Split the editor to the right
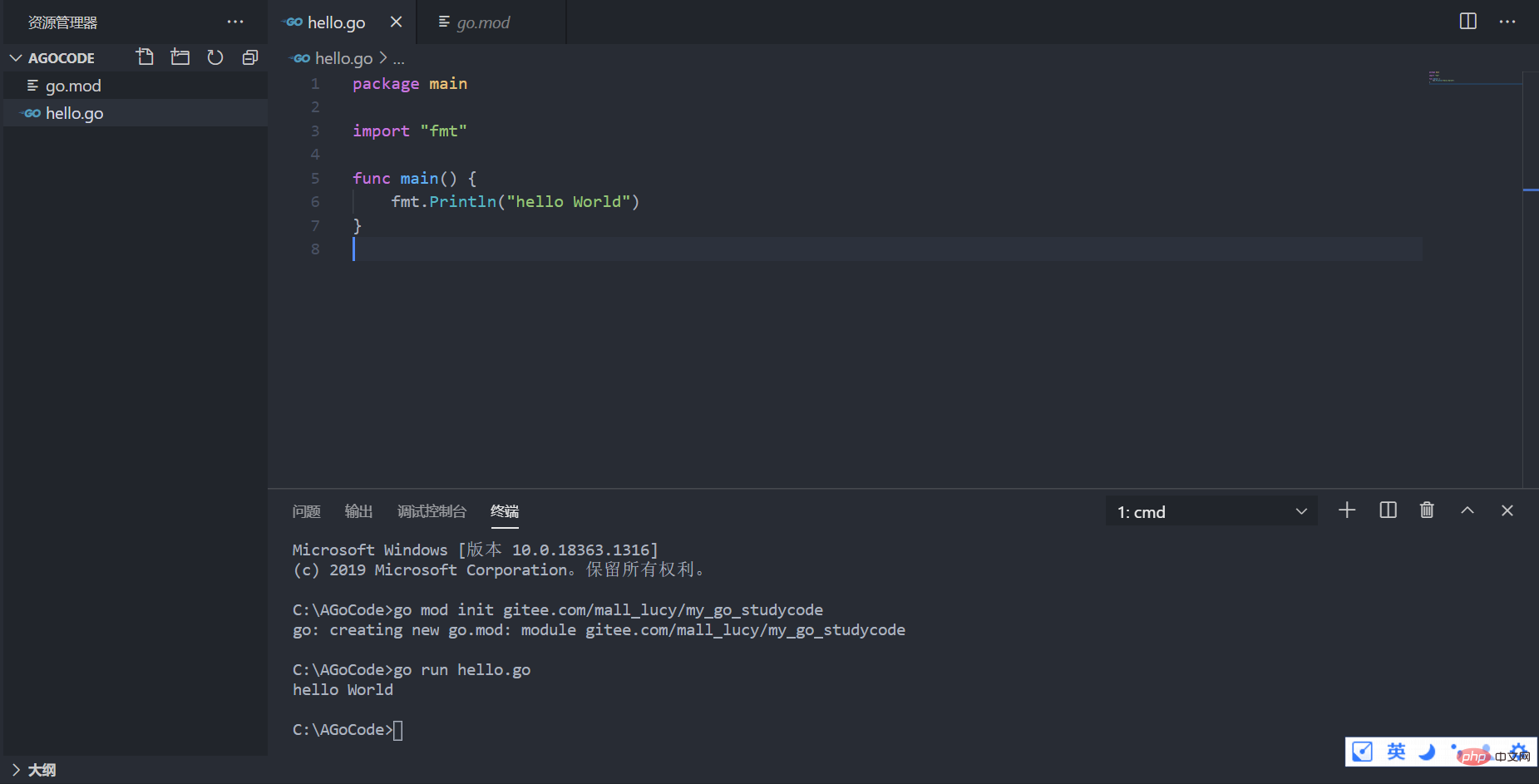1539x784 pixels. (1467, 22)
